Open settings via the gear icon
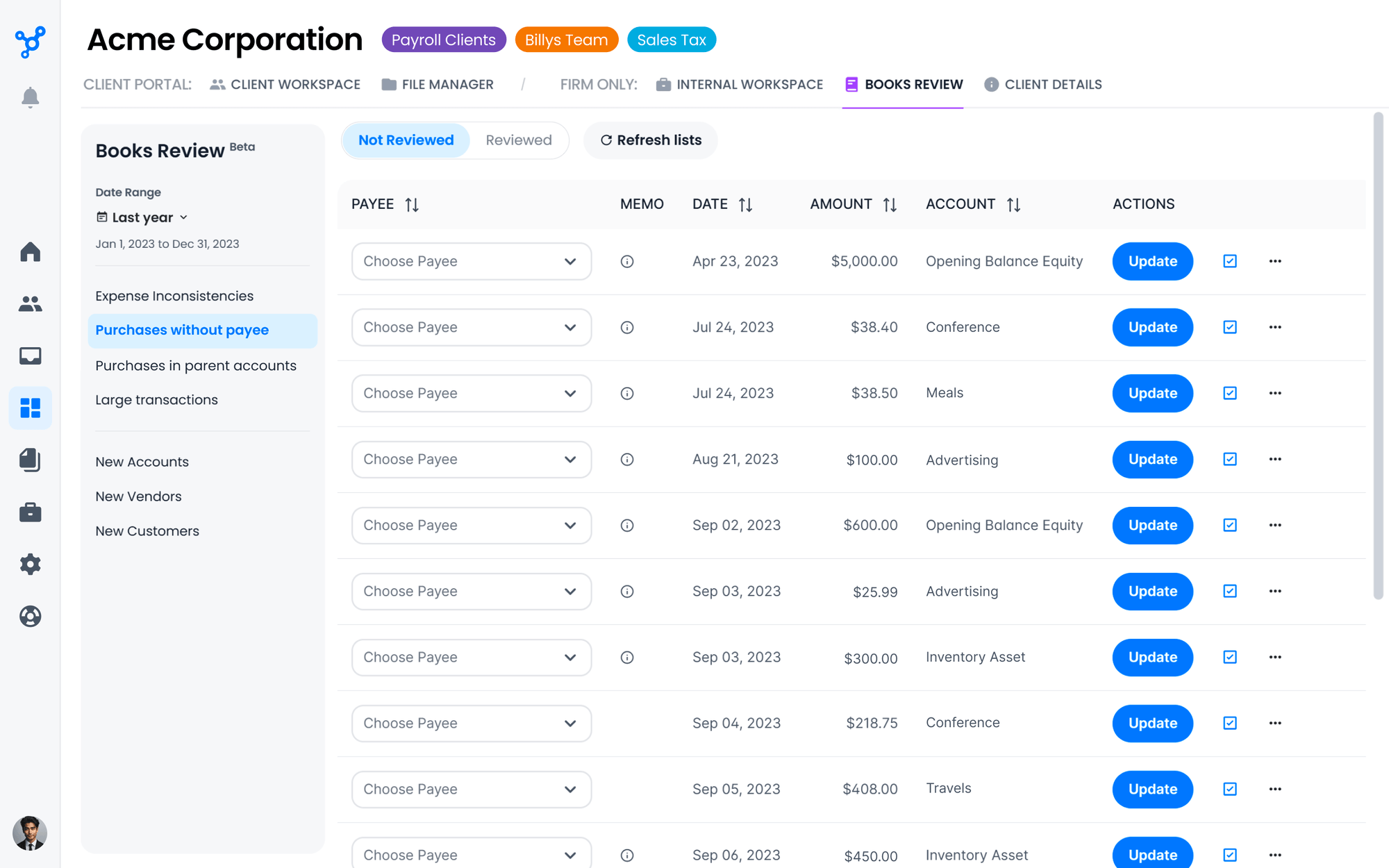Screen dimensions: 1389x868 tap(31, 564)
